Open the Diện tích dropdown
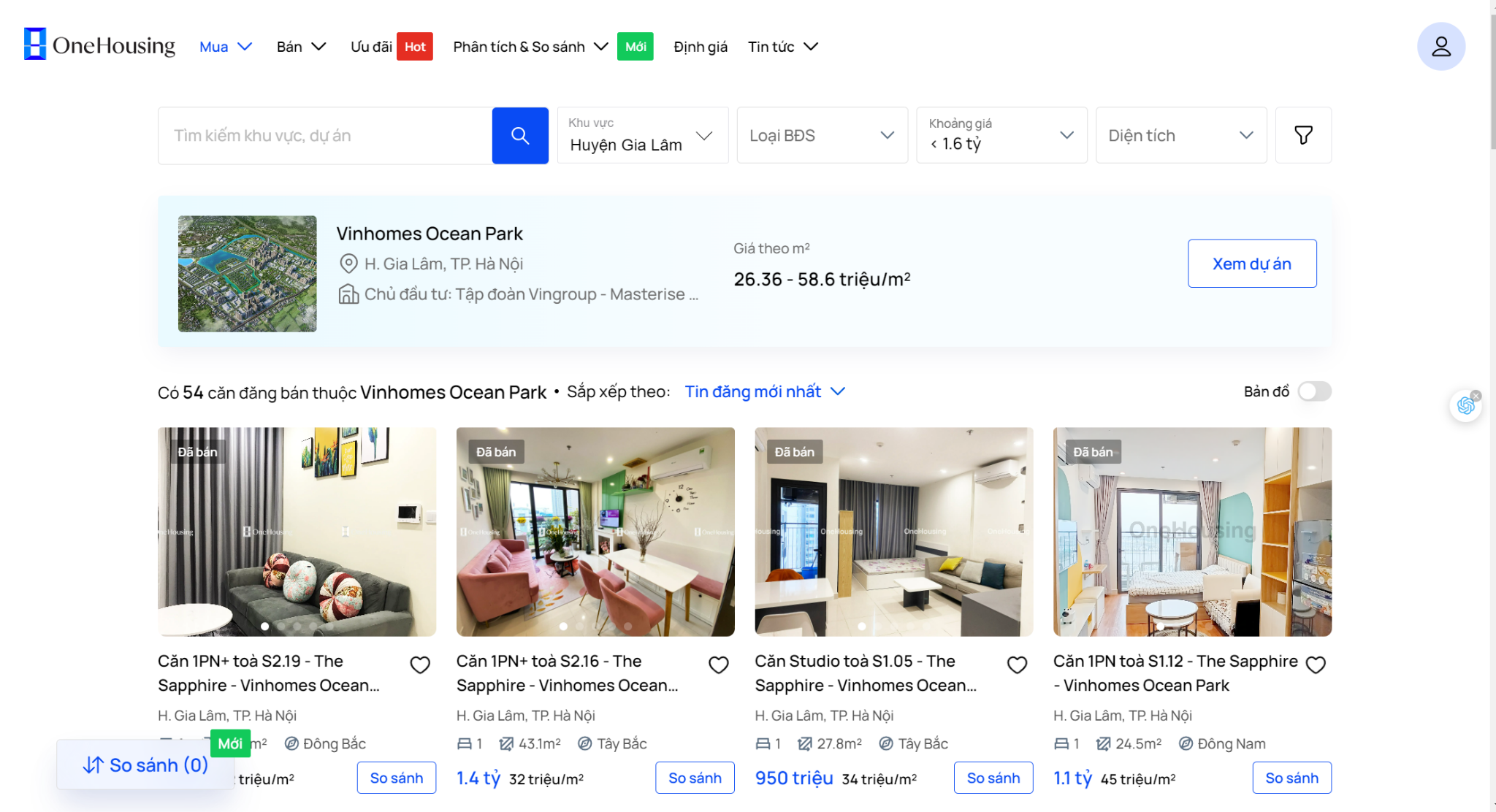This screenshot has height=812, width=1496. pyautogui.click(x=1181, y=135)
